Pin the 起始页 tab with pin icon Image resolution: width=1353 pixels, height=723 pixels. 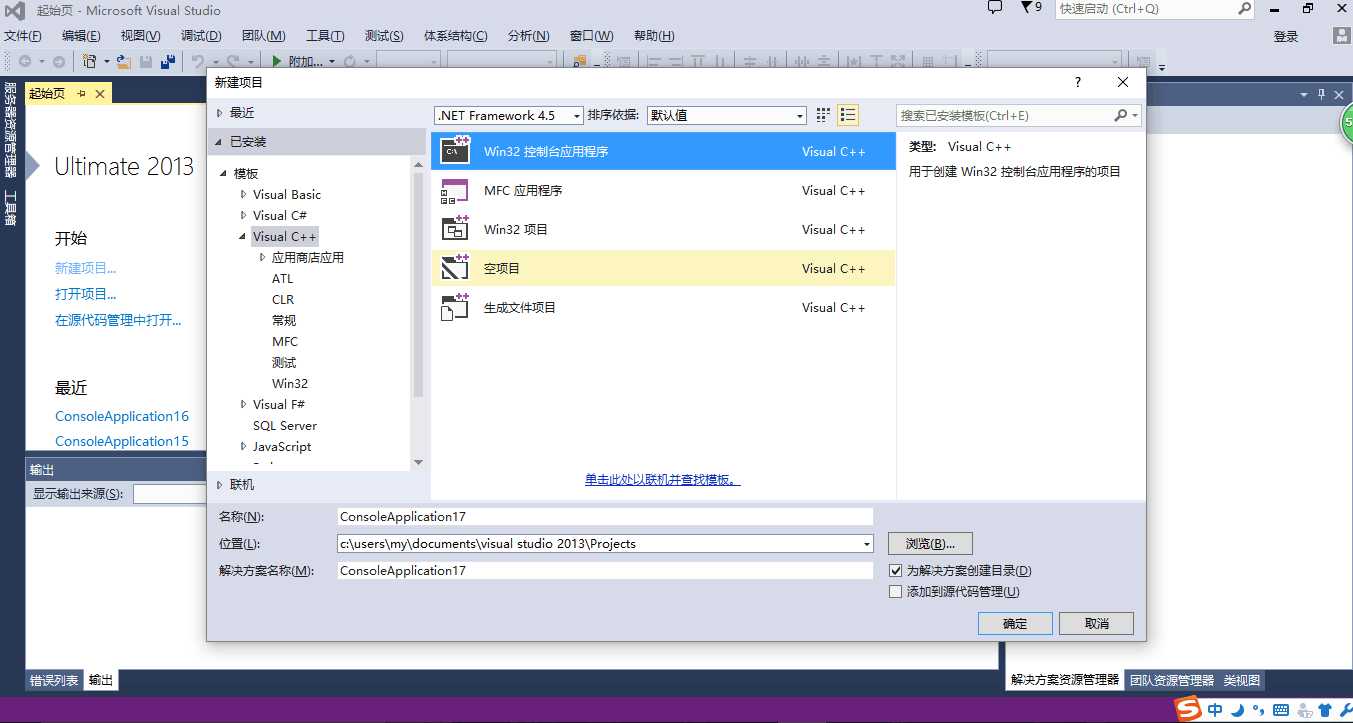coord(82,93)
